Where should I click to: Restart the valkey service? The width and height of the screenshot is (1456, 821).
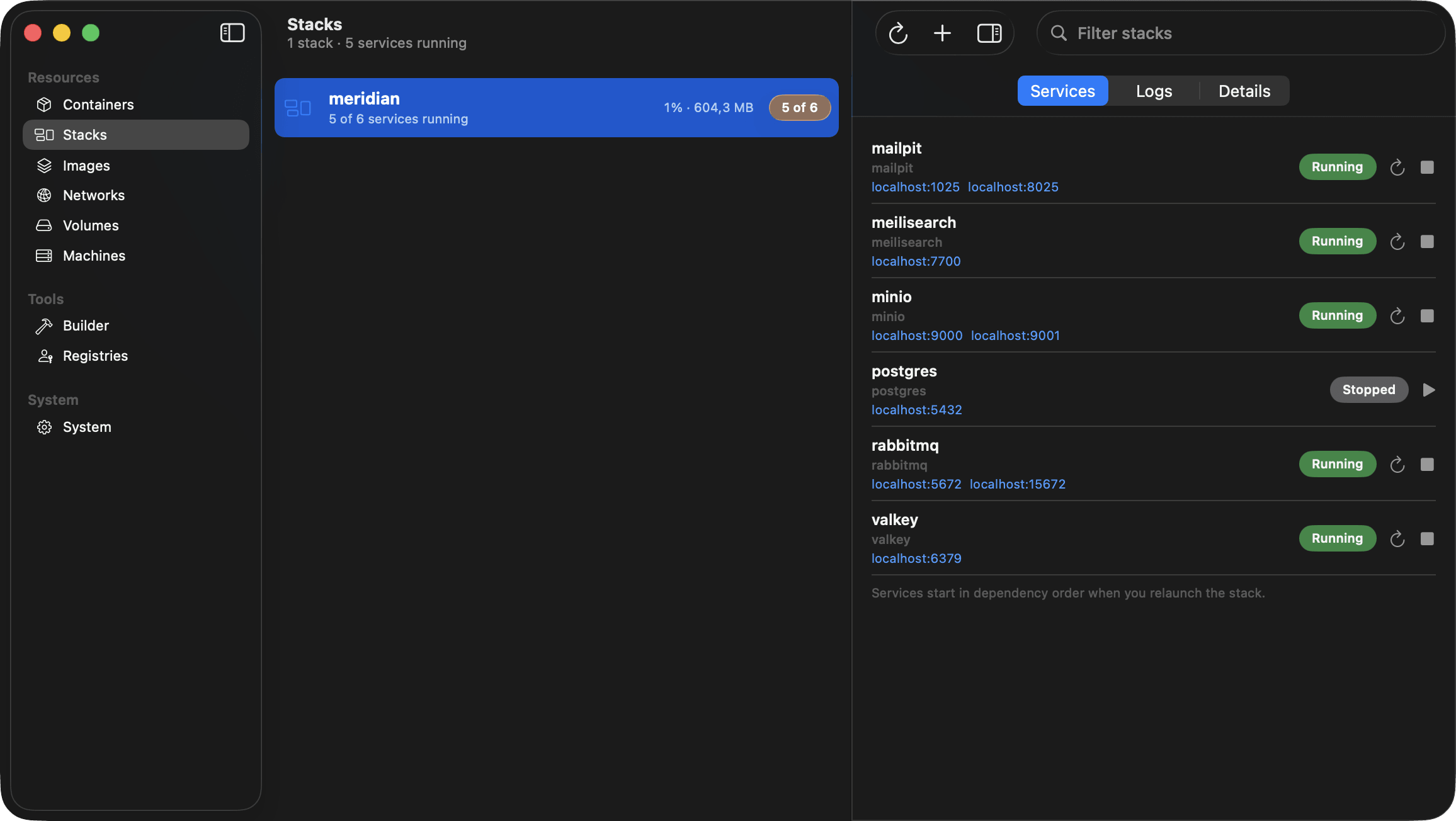1397,539
